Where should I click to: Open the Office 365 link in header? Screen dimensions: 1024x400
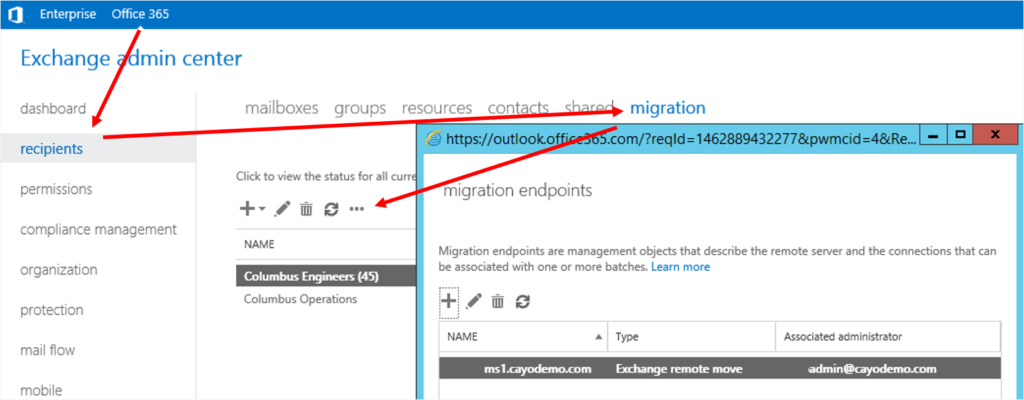(140, 14)
